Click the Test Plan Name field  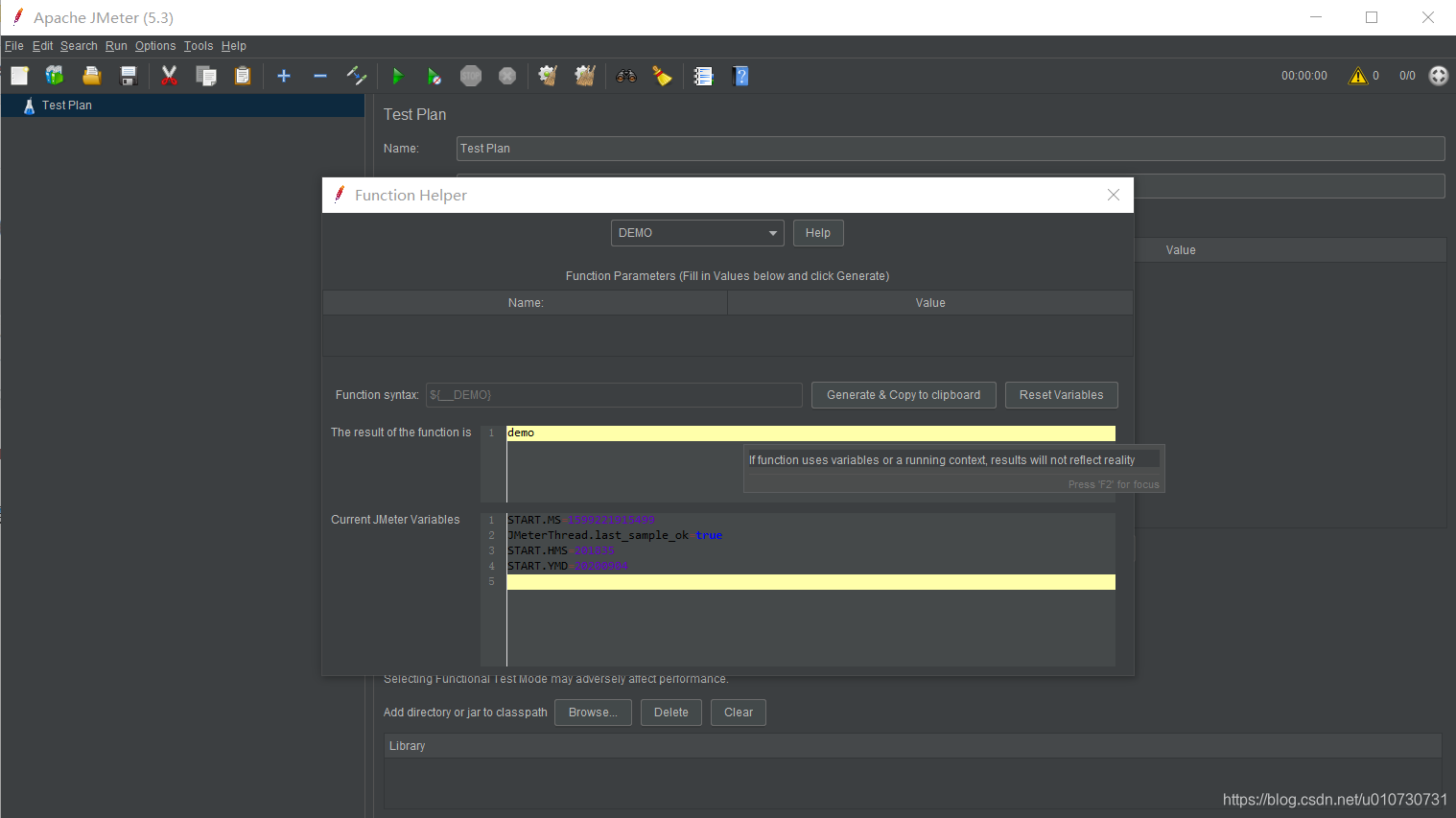(x=951, y=149)
